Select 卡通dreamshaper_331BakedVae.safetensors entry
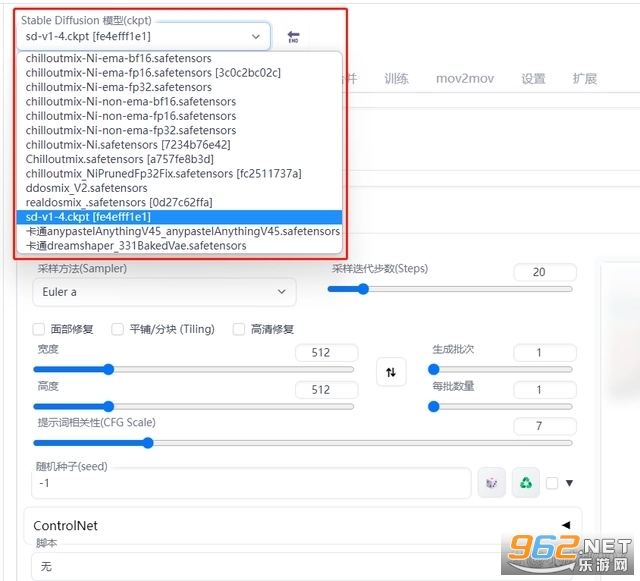This screenshot has width=640, height=581. pyautogui.click(x=179, y=246)
